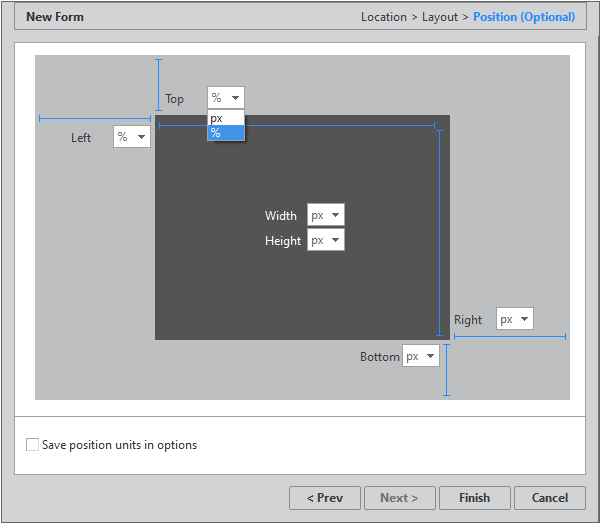Enable Save position units in options

pyautogui.click(x=33, y=445)
